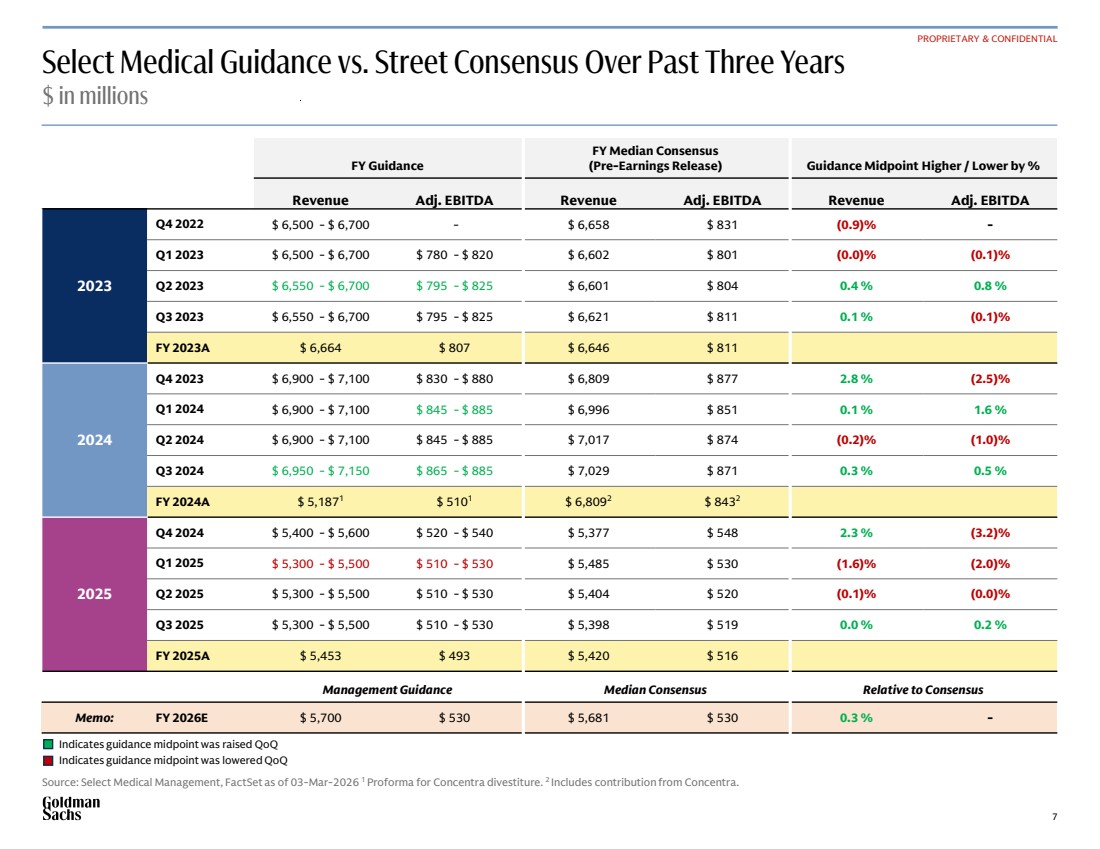Click the "$ 6,602" consensus revenue value

(589, 255)
